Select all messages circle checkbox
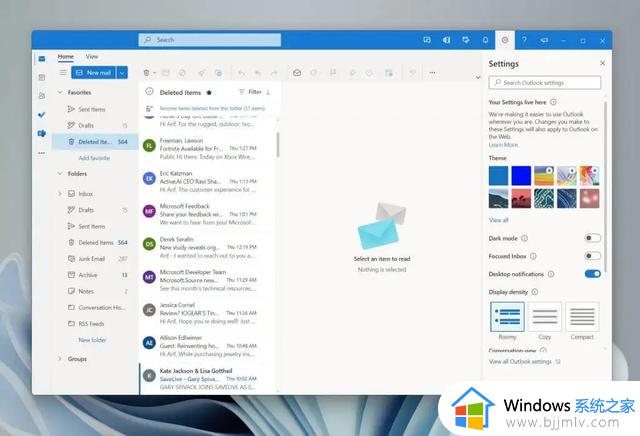The width and height of the screenshot is (640, 436). coord(149,92)
